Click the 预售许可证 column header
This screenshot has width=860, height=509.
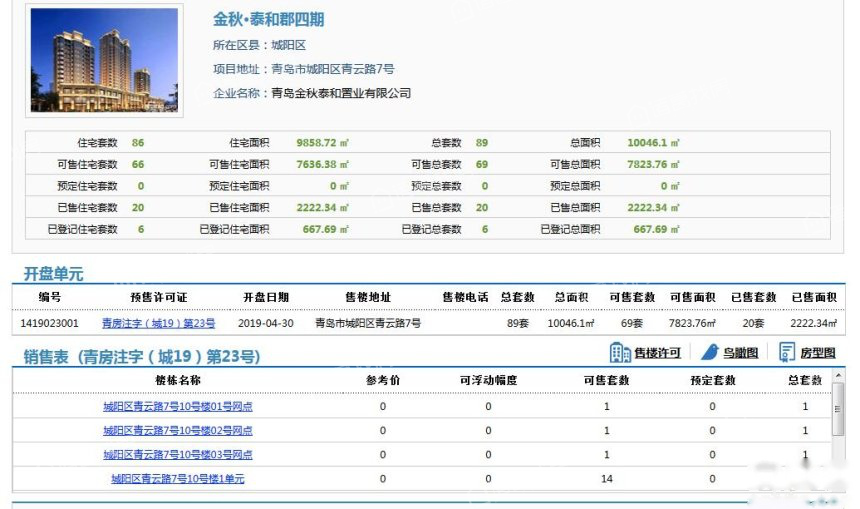[159, 297]
